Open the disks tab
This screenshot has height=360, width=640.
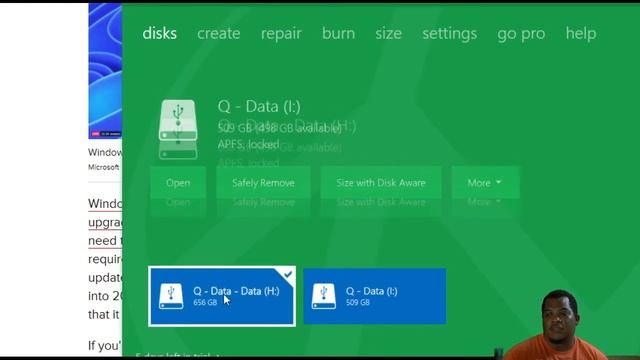click(160, 33)
